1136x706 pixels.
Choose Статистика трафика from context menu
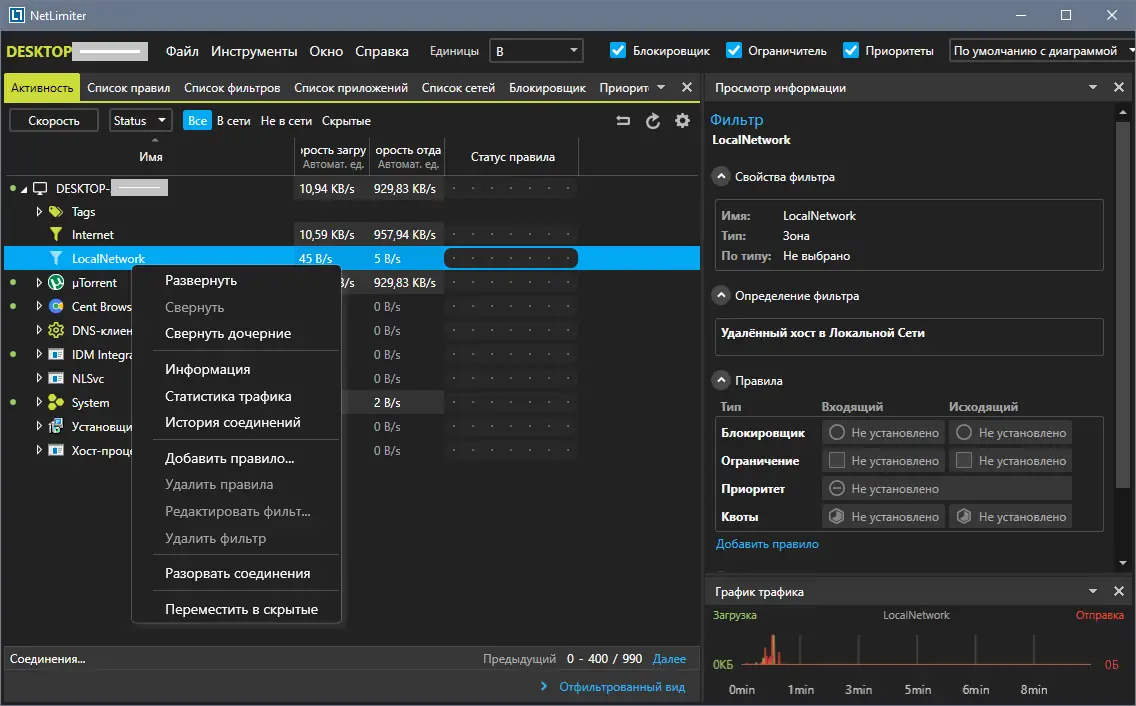pos(228,396)
